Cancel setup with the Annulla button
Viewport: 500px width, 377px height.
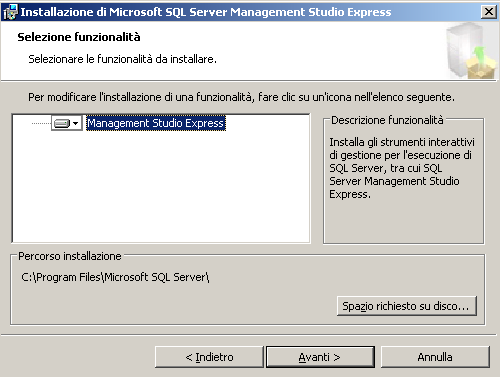(x=435, y=357)
